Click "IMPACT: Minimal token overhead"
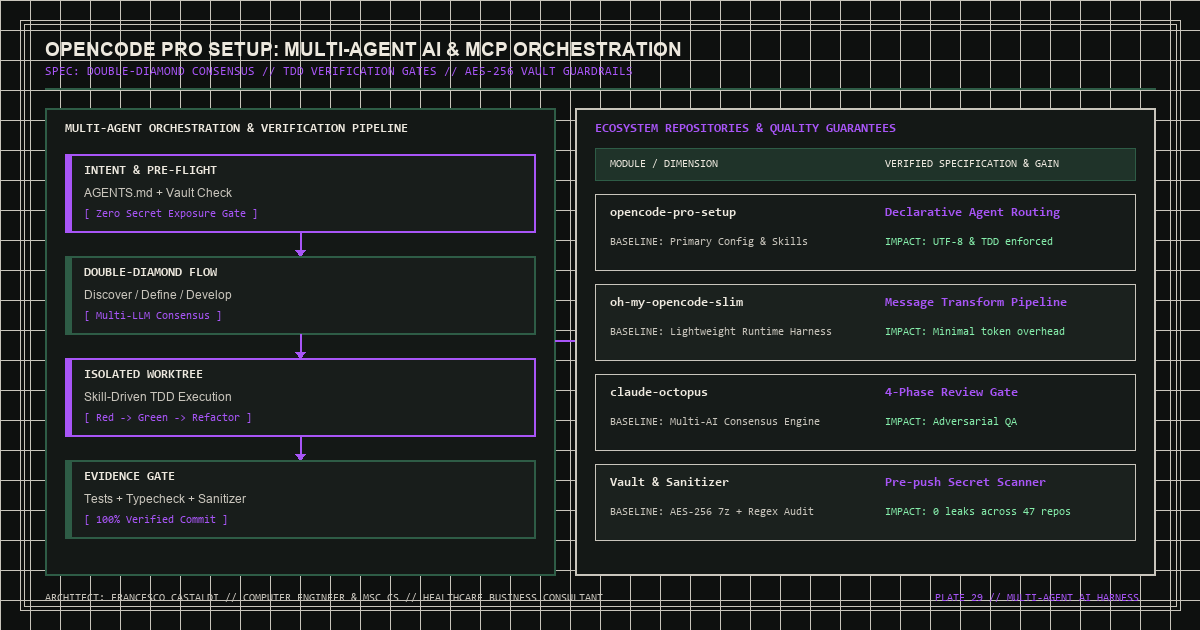The image size is (1200, 630). [x=975, y=332]
